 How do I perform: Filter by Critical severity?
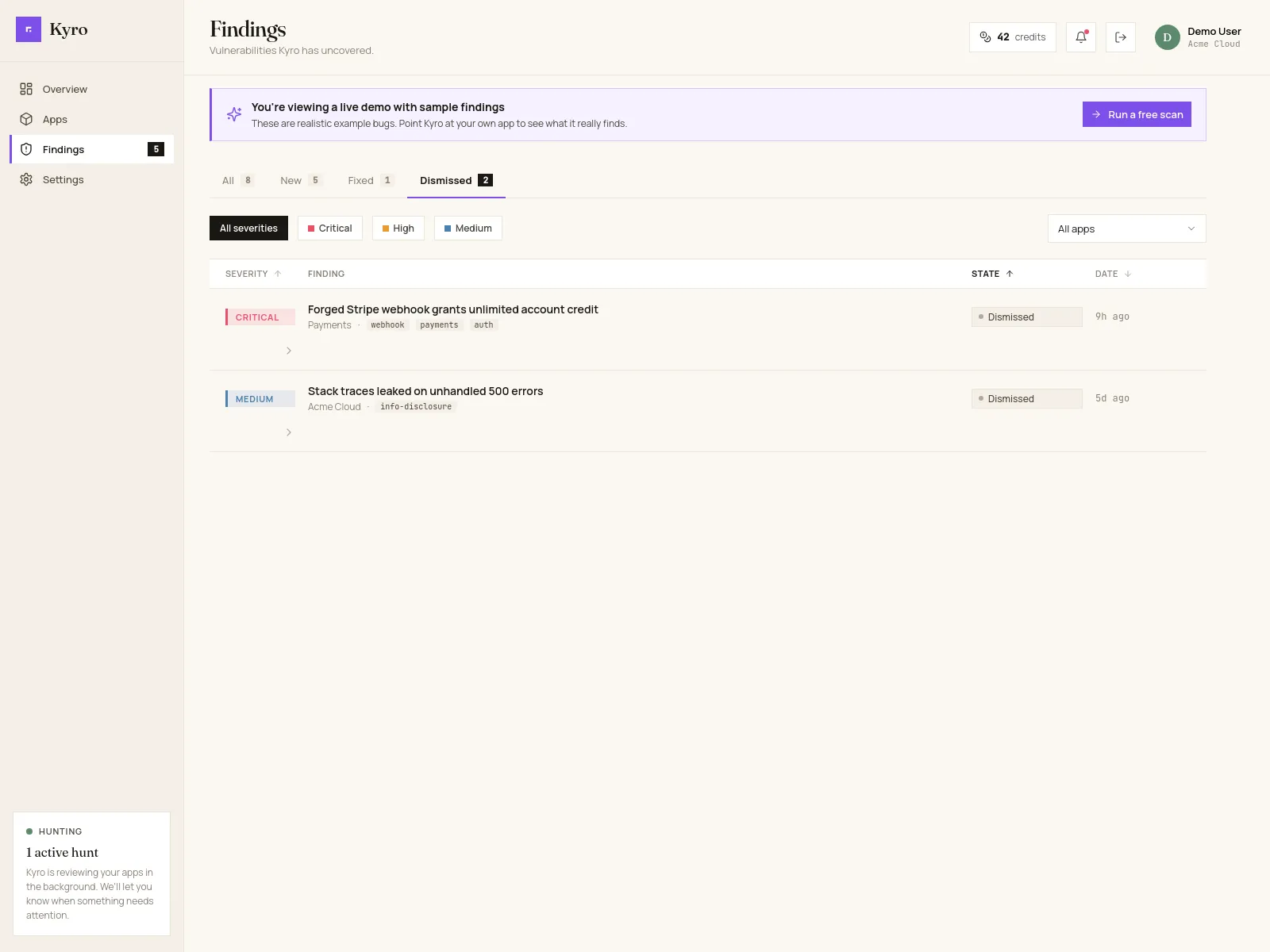(x=329, y=228)
